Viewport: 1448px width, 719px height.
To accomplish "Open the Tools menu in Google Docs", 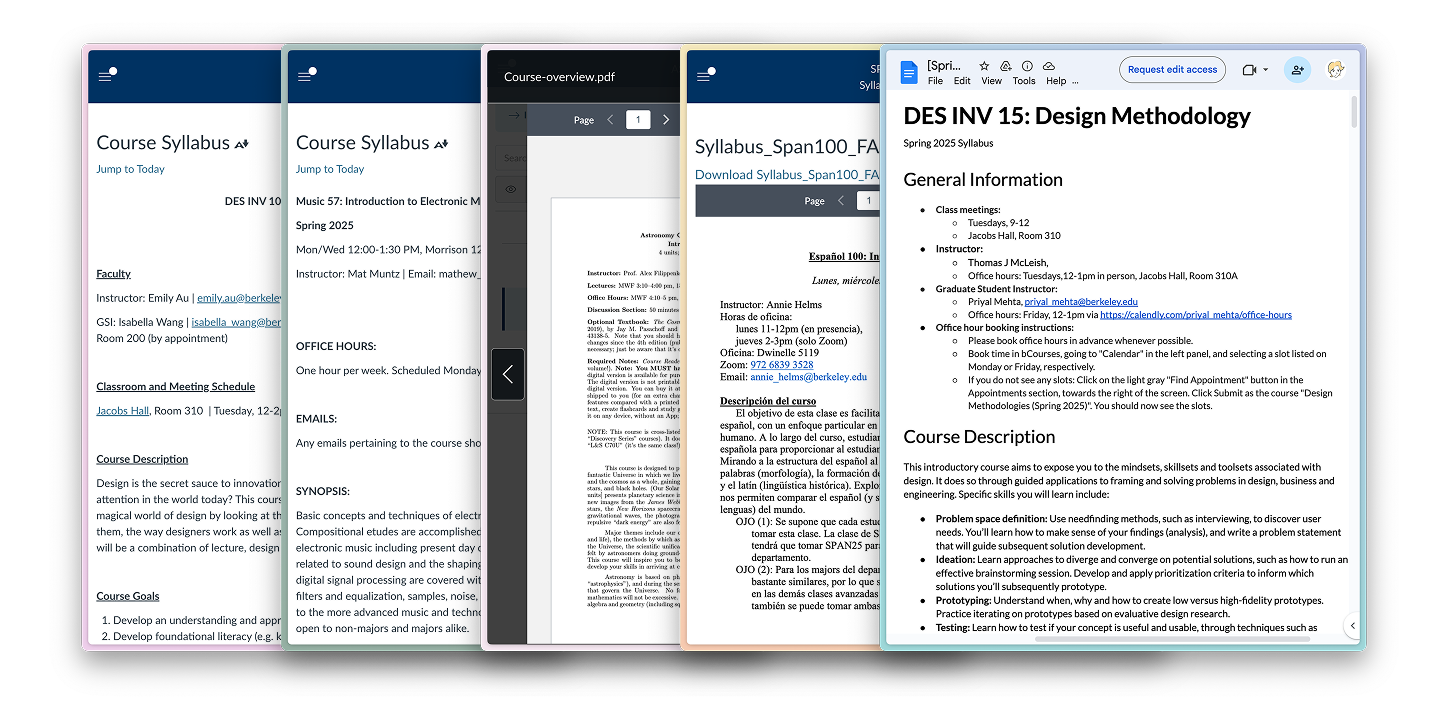I will (1023, 80).
